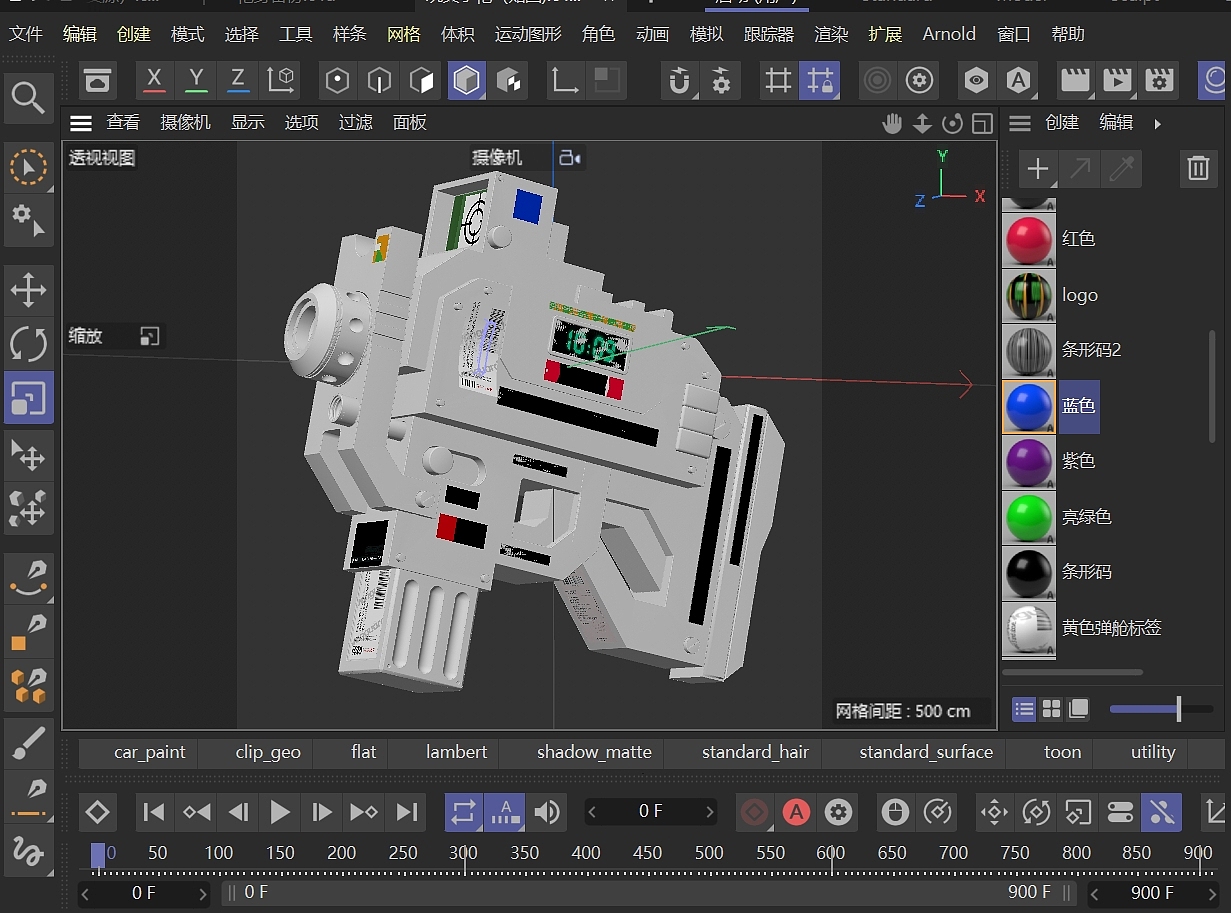
Task: Click the toon shader button
Action: (1062, 752)
